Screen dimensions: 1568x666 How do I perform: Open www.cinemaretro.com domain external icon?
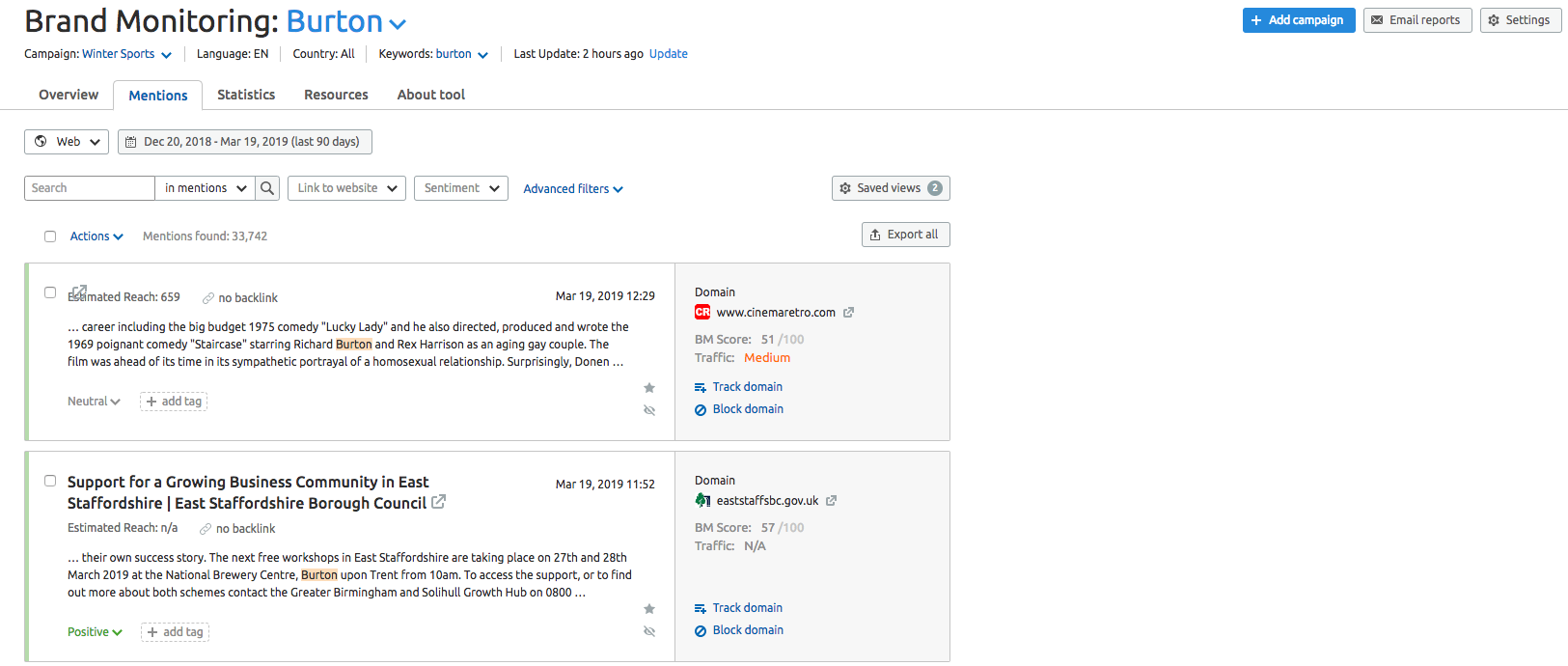(849, 313)
